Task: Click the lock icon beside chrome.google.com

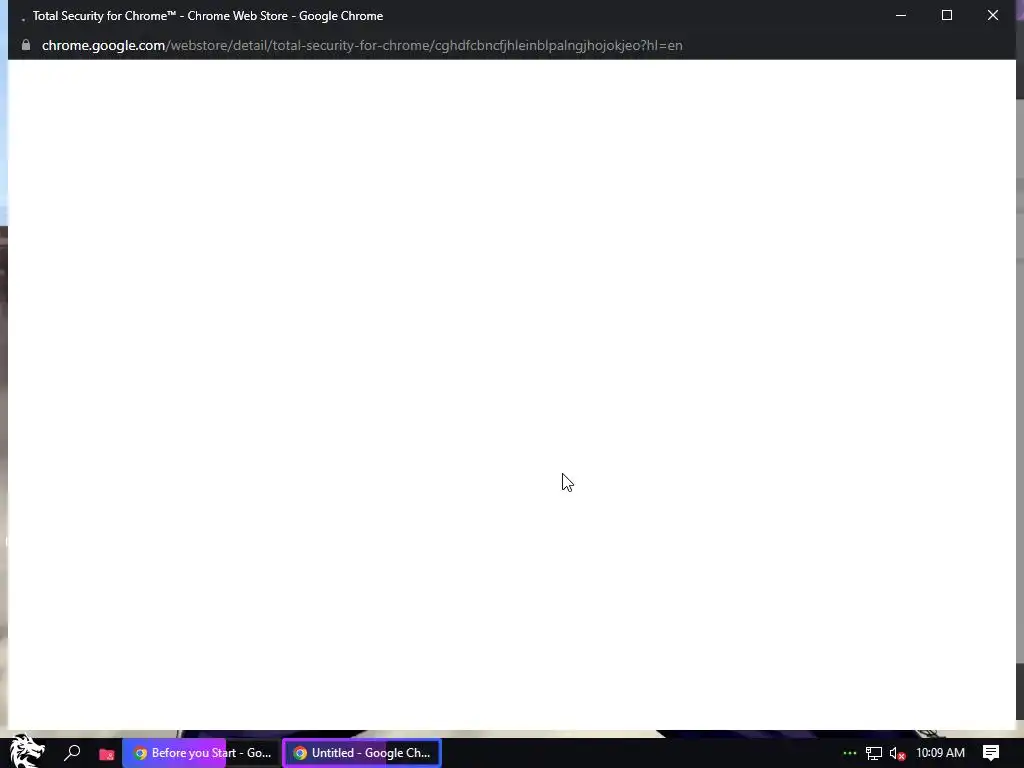Action: tap(26, 45)
